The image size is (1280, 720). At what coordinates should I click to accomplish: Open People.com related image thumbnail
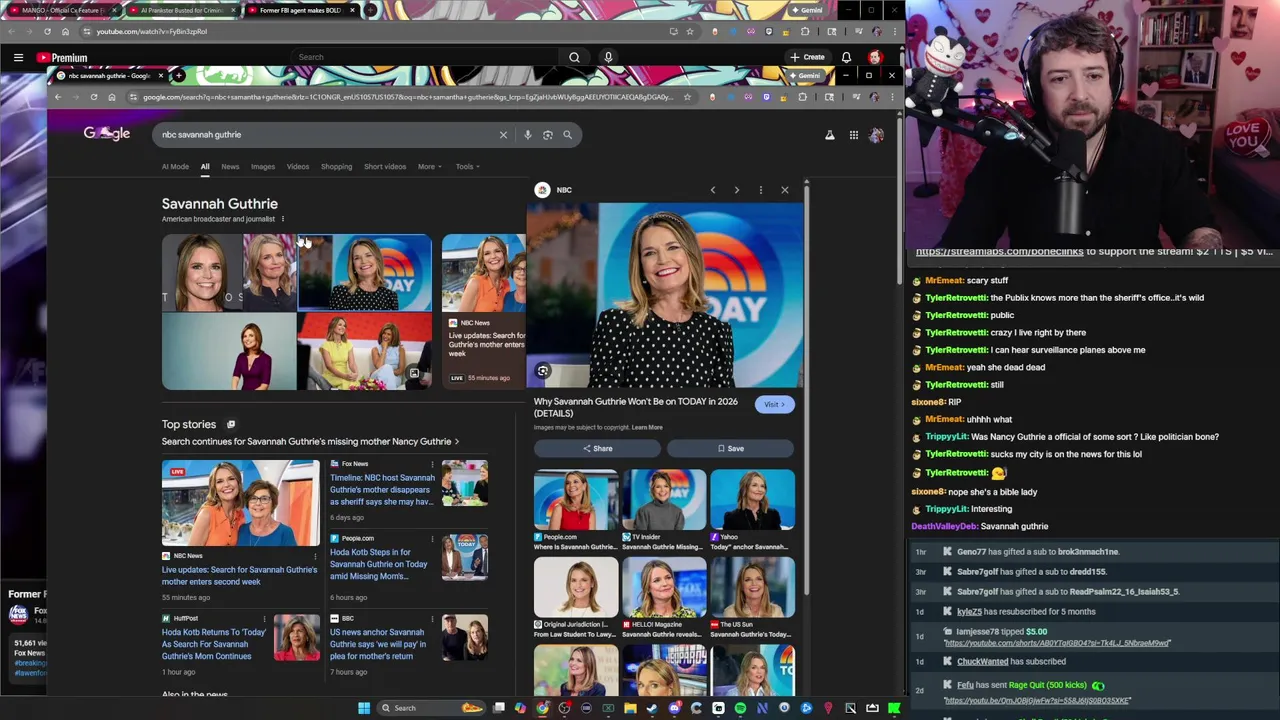coord(576,499)
